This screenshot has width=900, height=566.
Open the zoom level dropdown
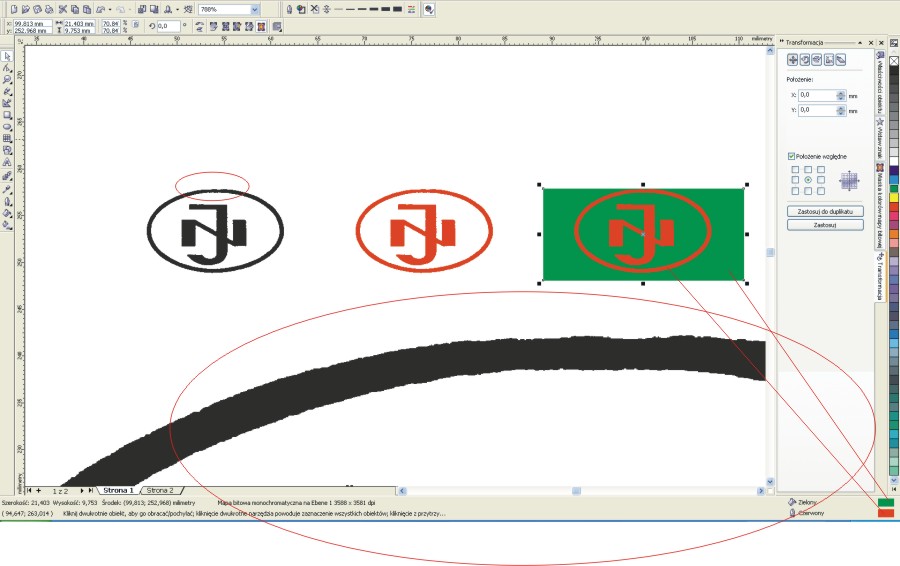point(255,8)
